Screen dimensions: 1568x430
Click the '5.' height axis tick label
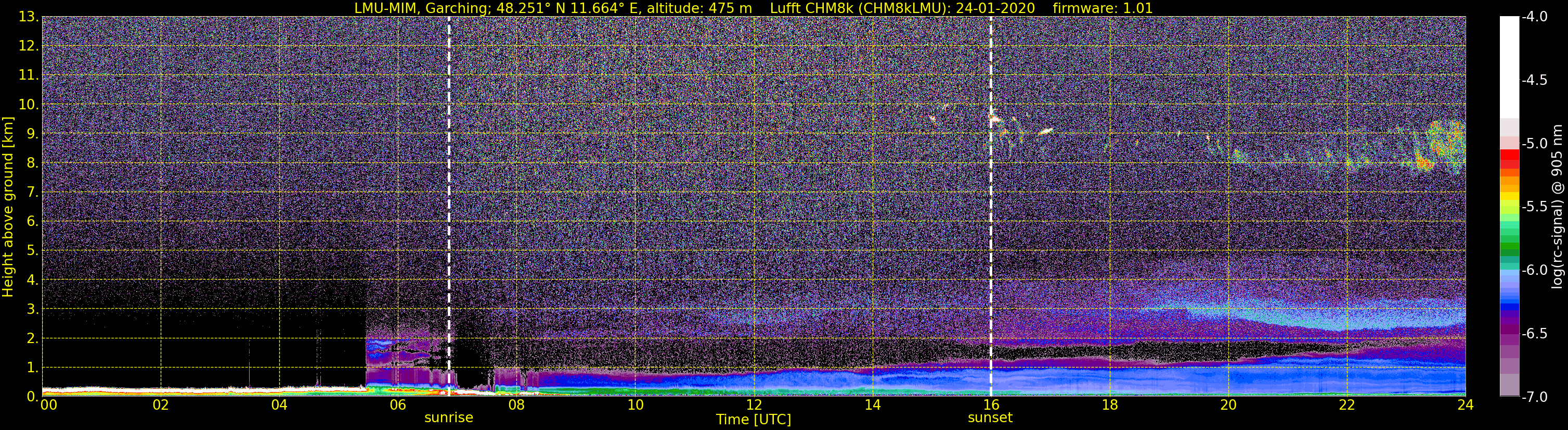(32, 251)
